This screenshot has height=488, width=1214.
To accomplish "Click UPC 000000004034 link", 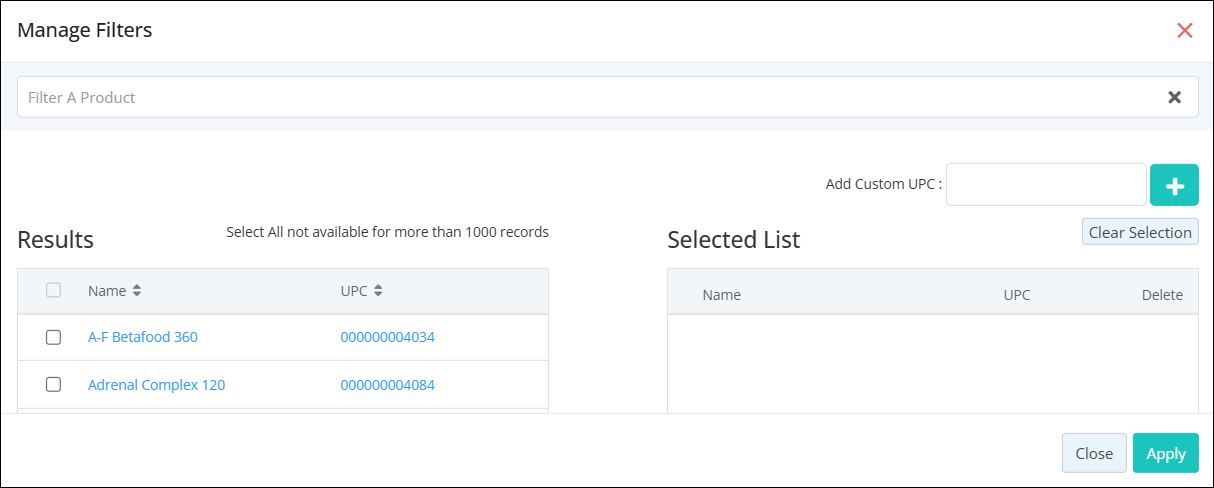I will pos(388,337).
